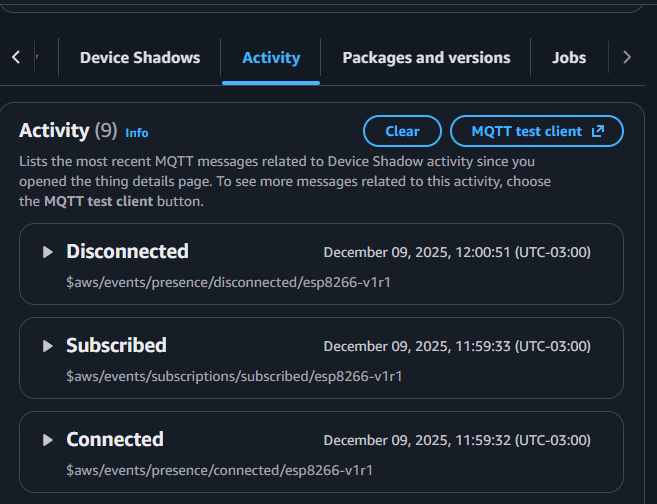Expand the Disconnected event using its triangle

tap(47, 252)
